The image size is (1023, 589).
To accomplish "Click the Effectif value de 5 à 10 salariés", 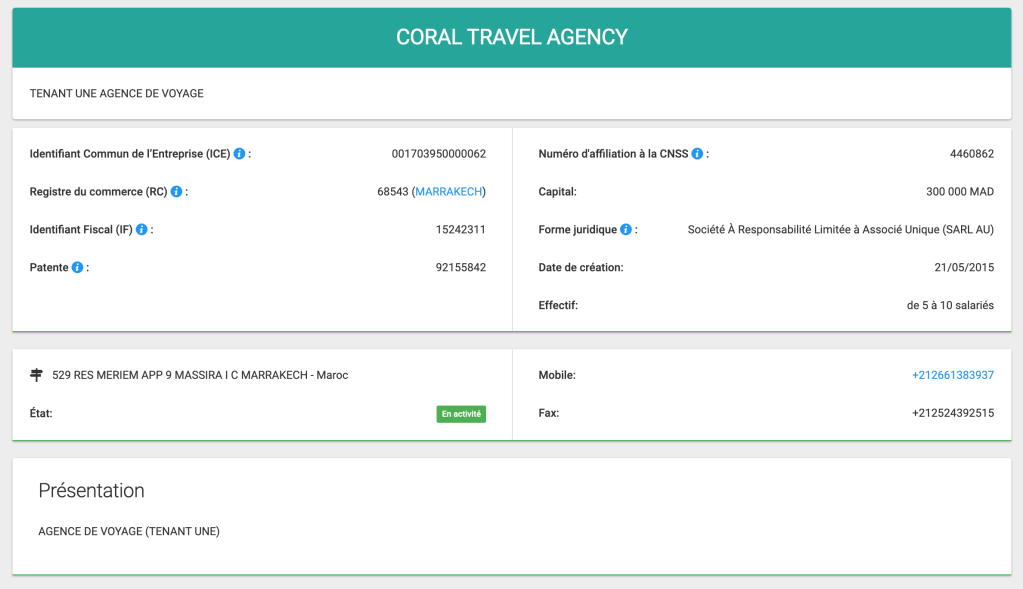I will (949, 306).
